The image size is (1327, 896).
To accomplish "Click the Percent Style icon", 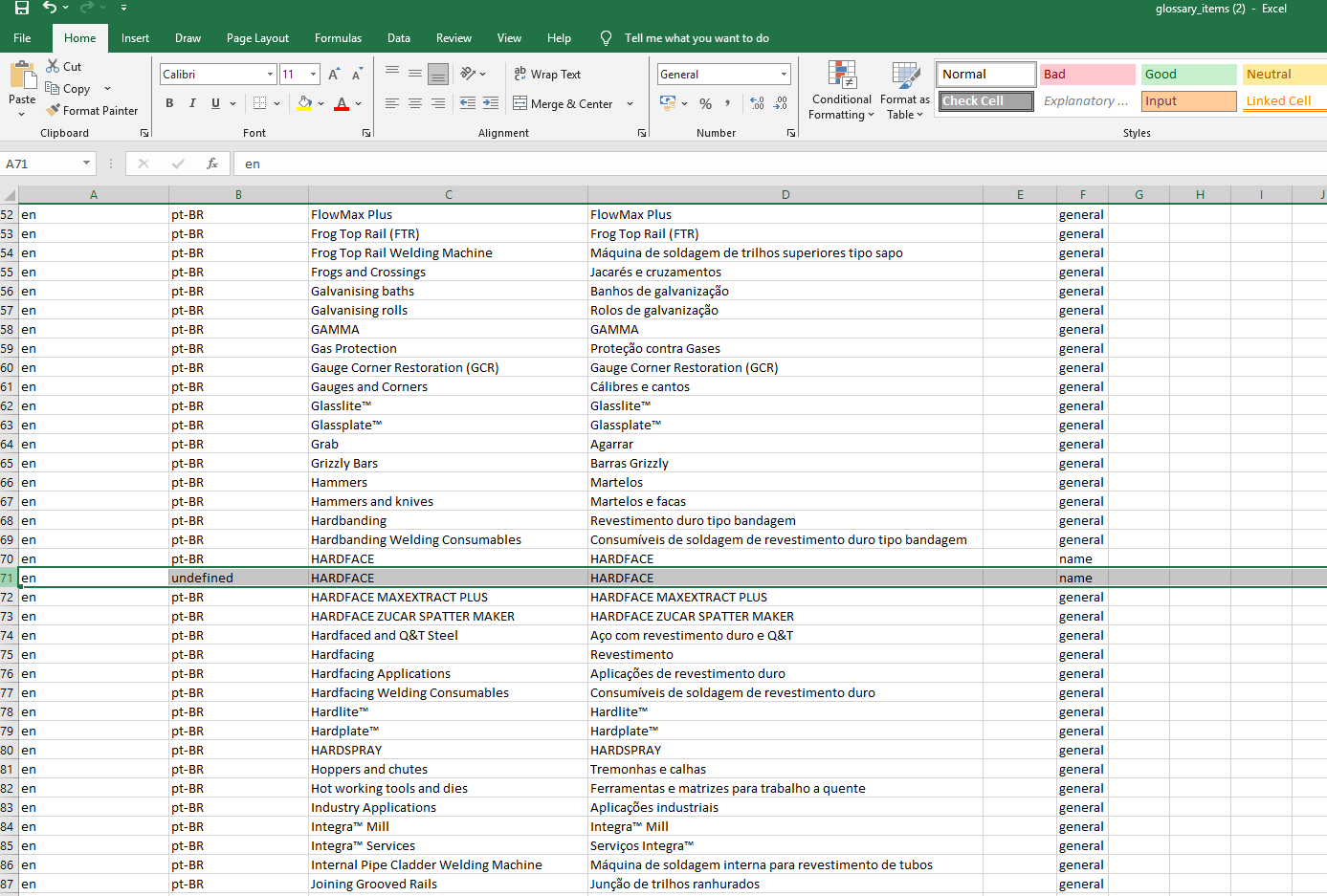I will pyautogui.click(x=705, y=103).
